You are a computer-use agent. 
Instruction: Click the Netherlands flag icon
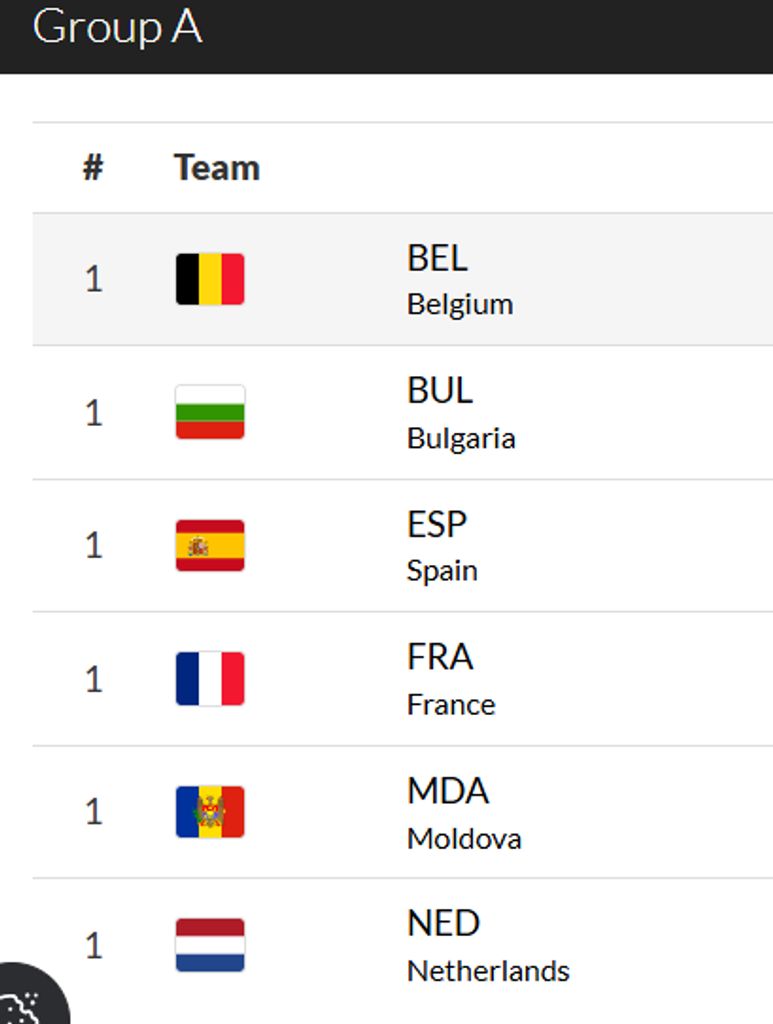210,945
